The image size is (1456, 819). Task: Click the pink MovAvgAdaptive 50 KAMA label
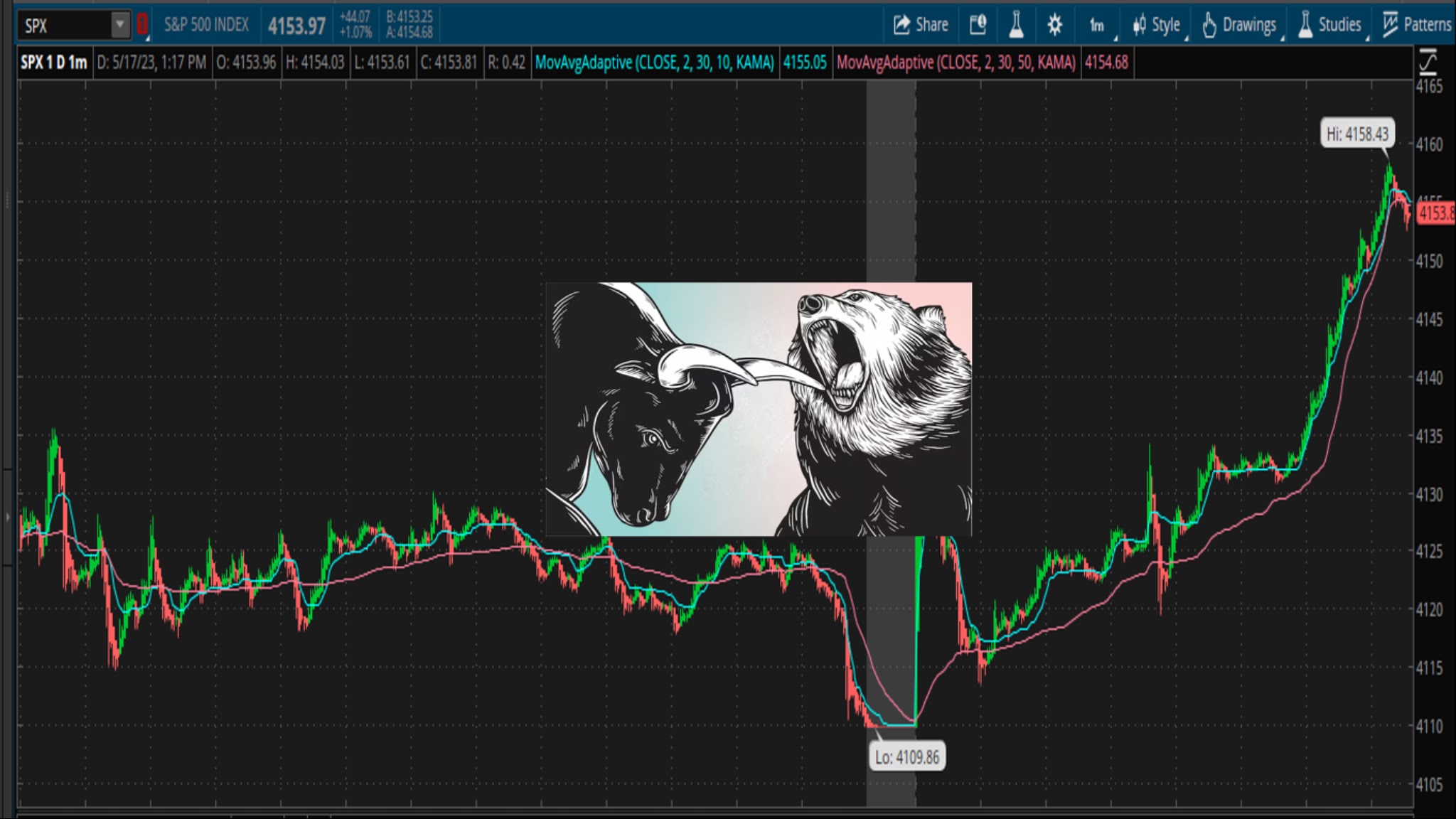pyautogui.click(x=955, y=63)
